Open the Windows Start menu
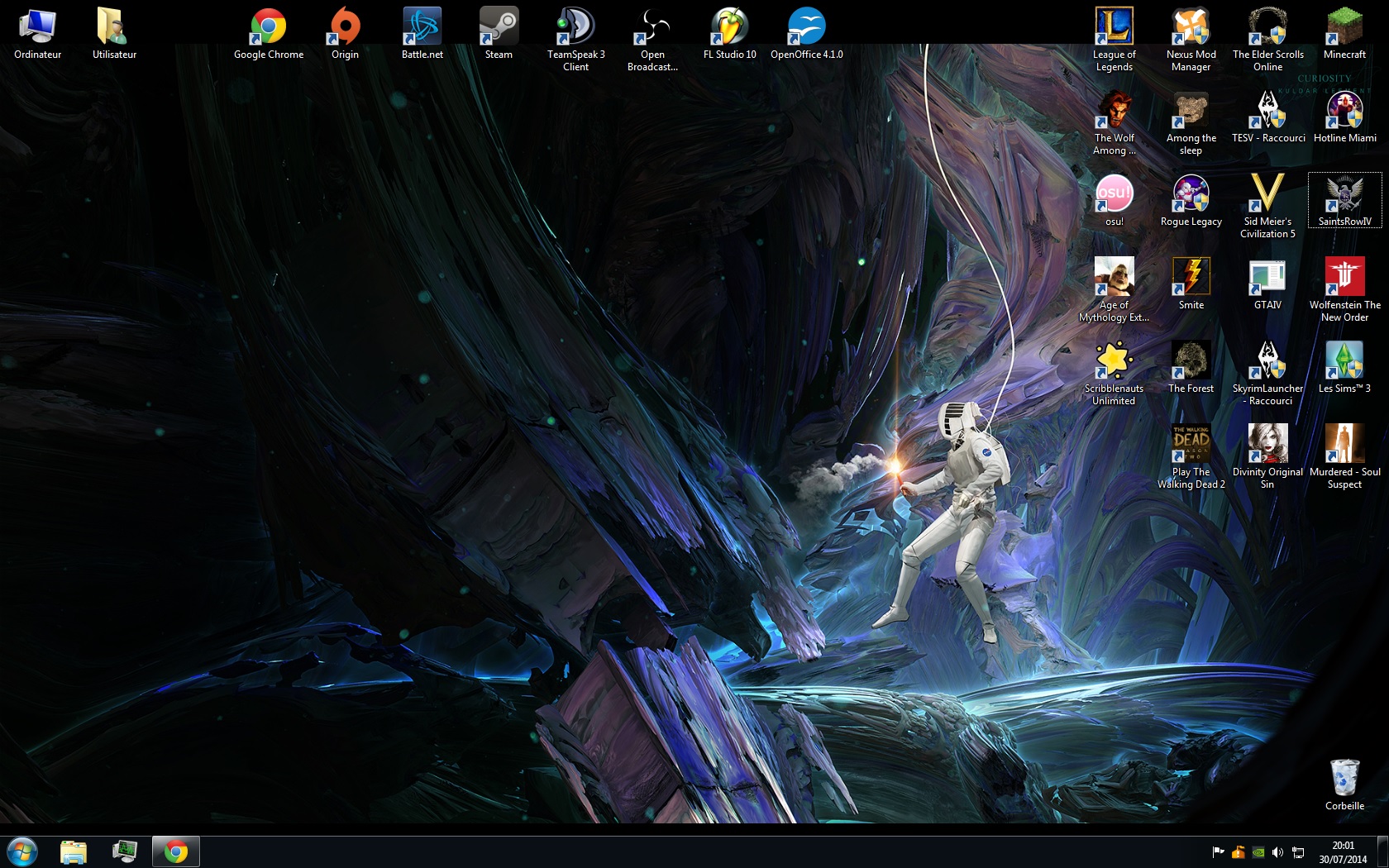Image resolution: width=1389 pixels, height=868 pixels. click(22, 851)
